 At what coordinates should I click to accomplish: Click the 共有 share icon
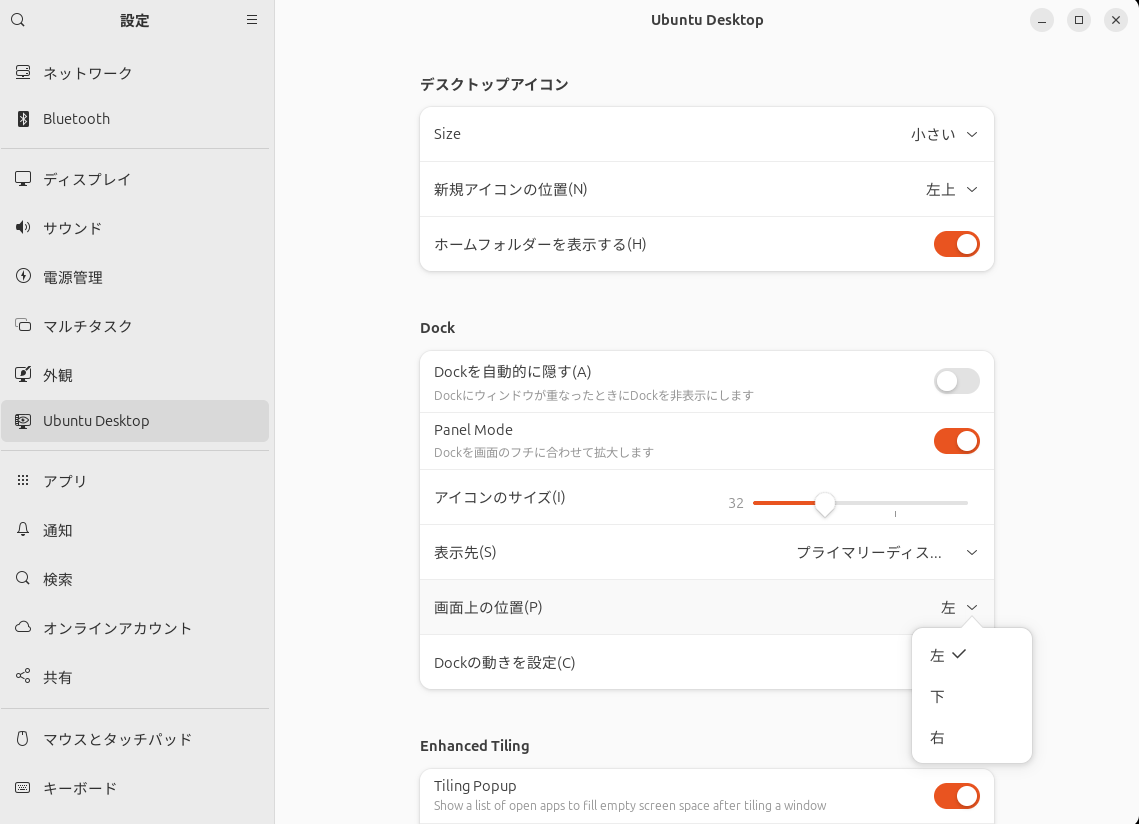click(x=23, y=677)
